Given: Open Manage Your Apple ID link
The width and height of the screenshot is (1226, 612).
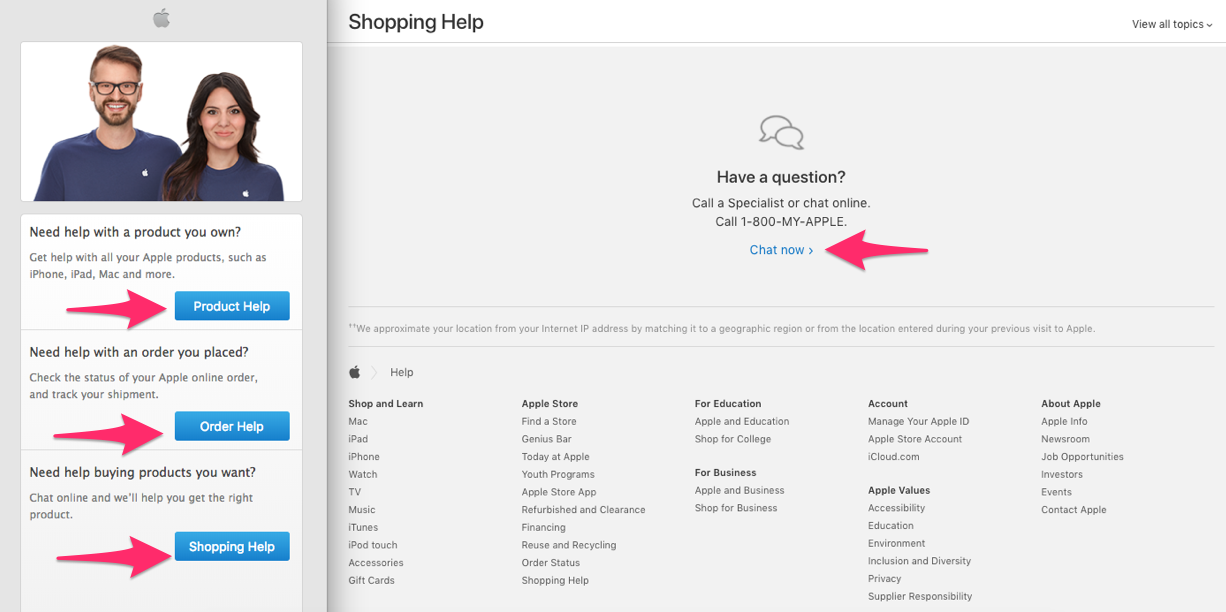Looking at the screenshot, I should tap(918, 421).
